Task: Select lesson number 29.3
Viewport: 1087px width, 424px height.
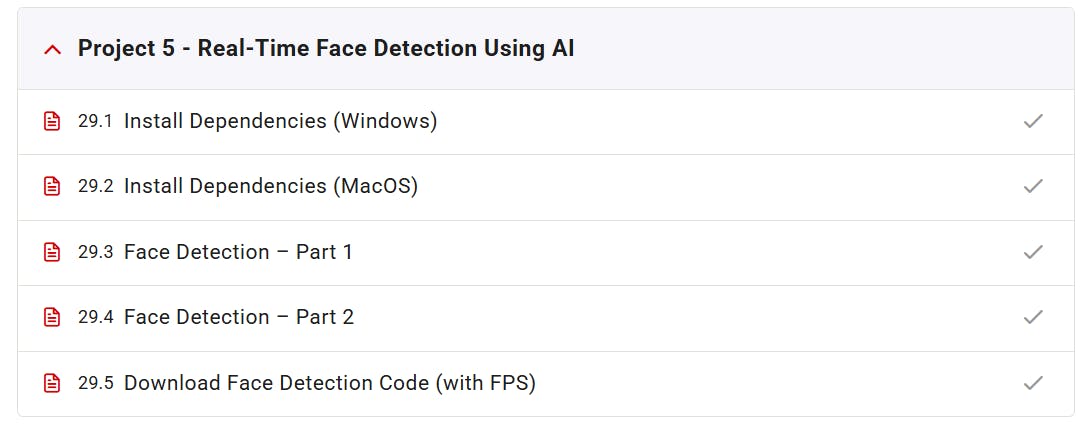Action: [x=95, y=252]
